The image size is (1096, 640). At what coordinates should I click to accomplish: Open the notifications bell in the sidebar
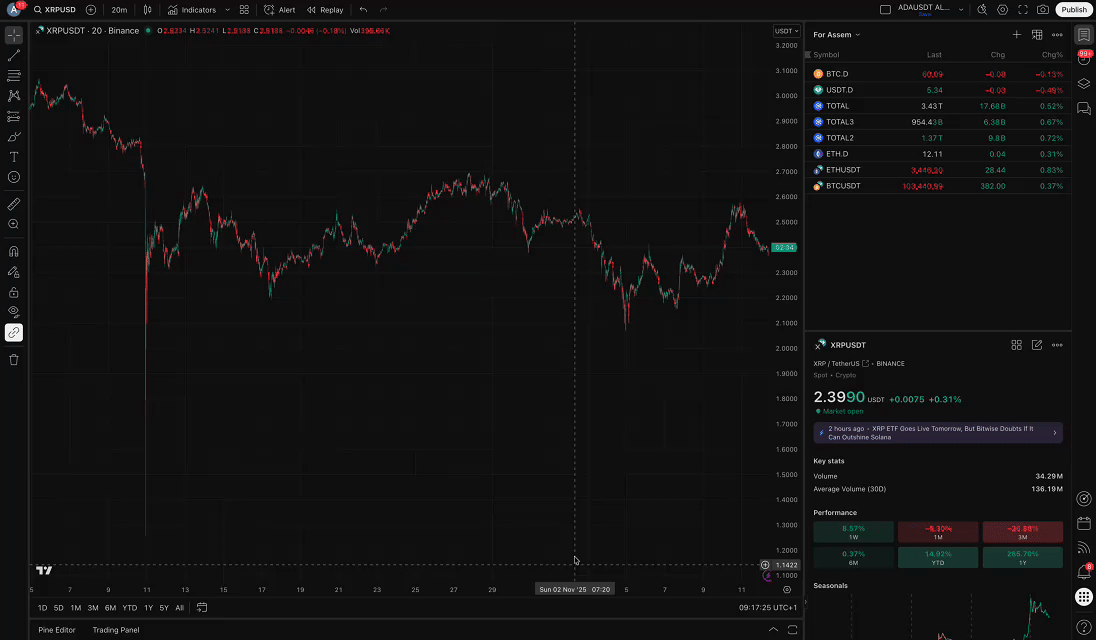click(1084, 60)
